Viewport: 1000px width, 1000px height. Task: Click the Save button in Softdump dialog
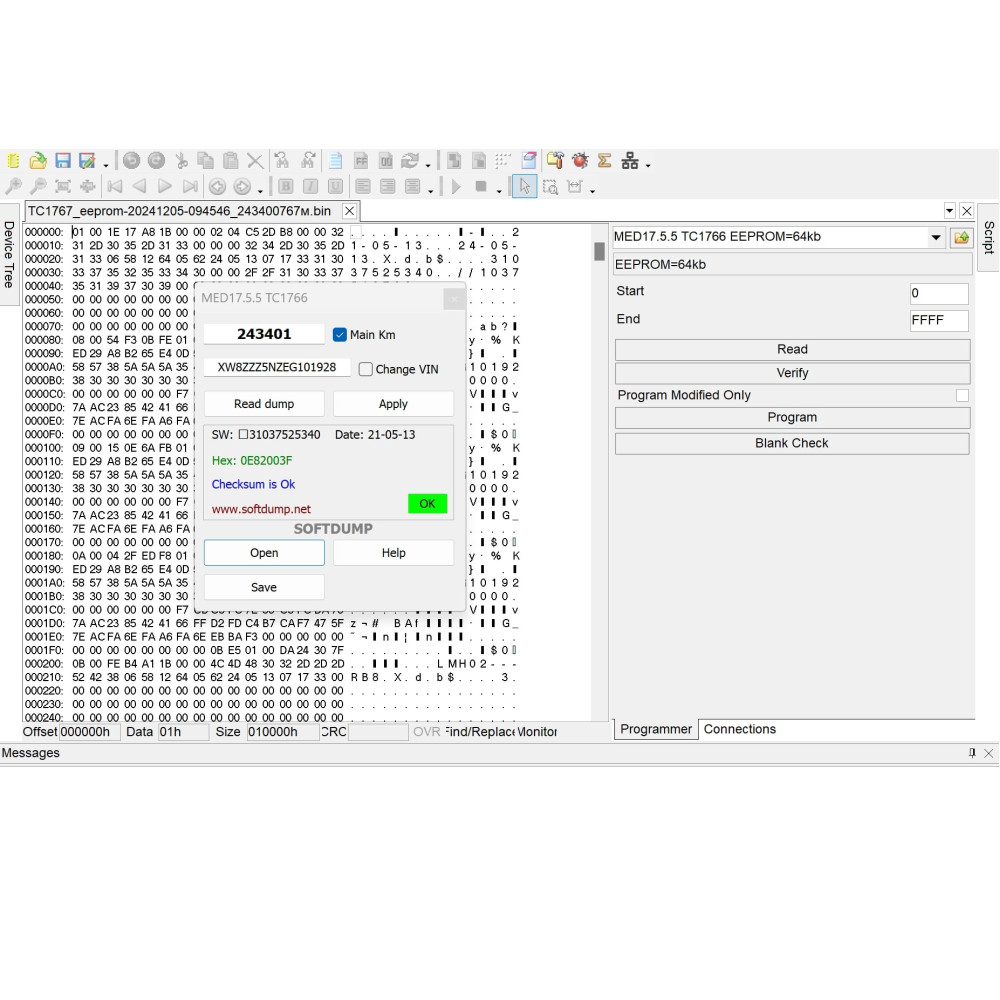click(264, 587)
